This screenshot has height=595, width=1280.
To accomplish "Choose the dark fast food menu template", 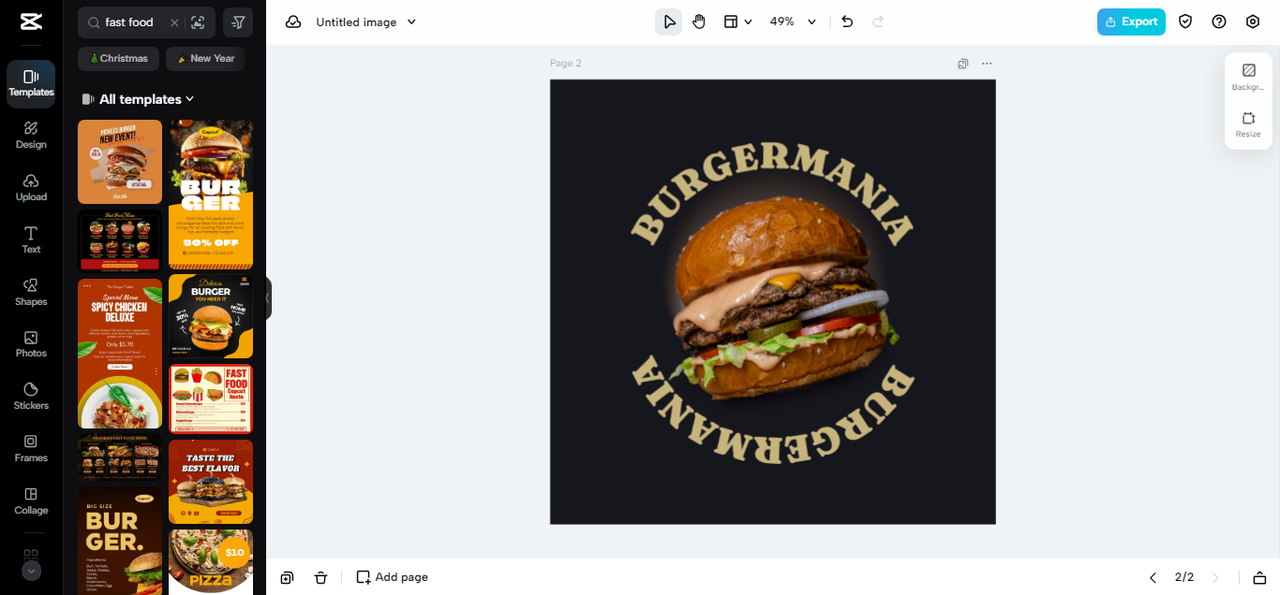I will (120, 241).
